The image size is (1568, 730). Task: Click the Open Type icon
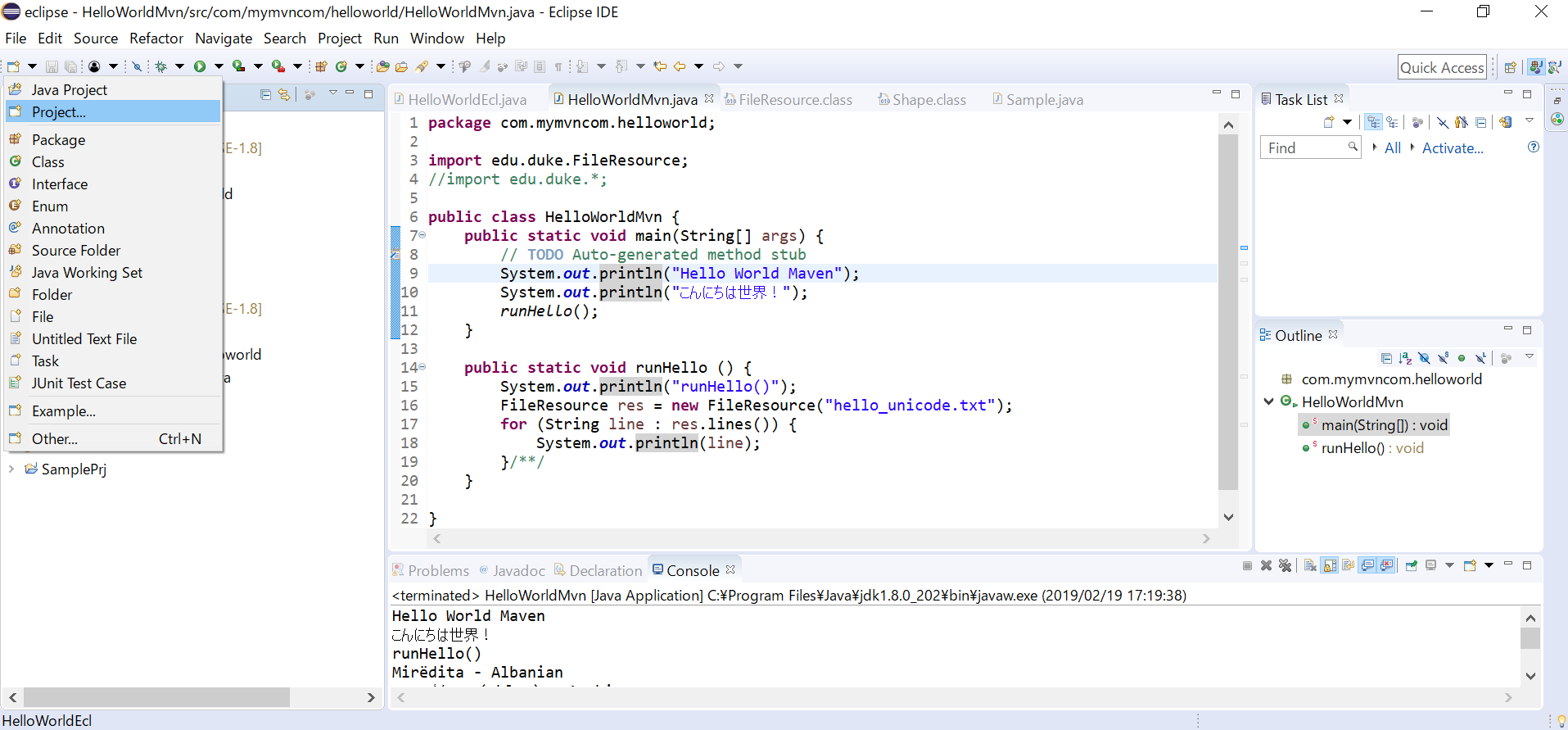point(382,66)
